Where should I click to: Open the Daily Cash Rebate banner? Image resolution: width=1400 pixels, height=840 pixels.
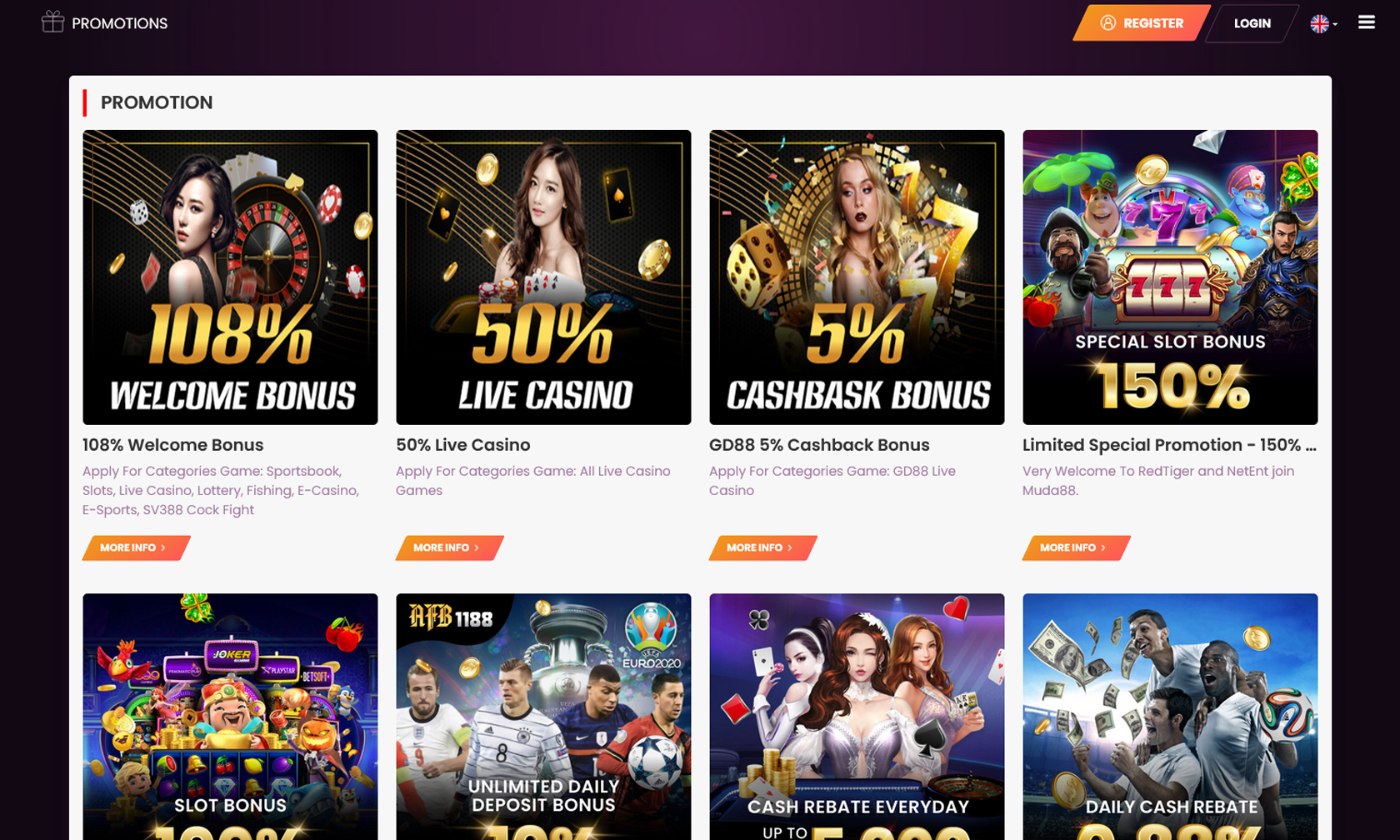pyautogui.click(x=1170, y=717)
